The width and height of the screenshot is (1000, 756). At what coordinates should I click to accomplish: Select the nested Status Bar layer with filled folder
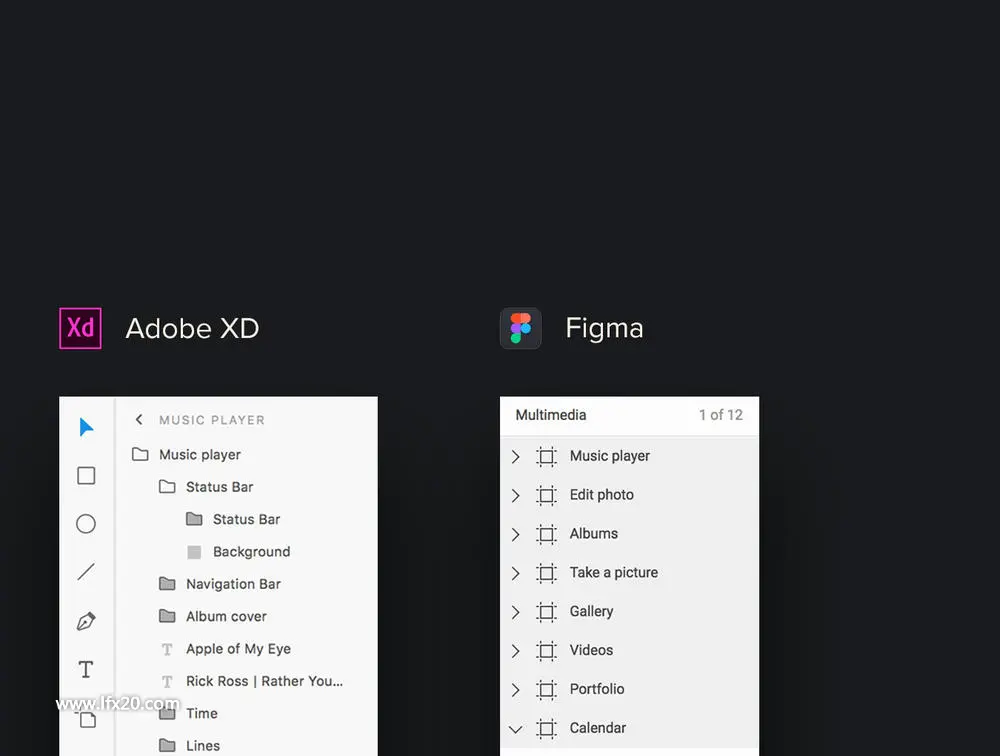tap(246, 519)
